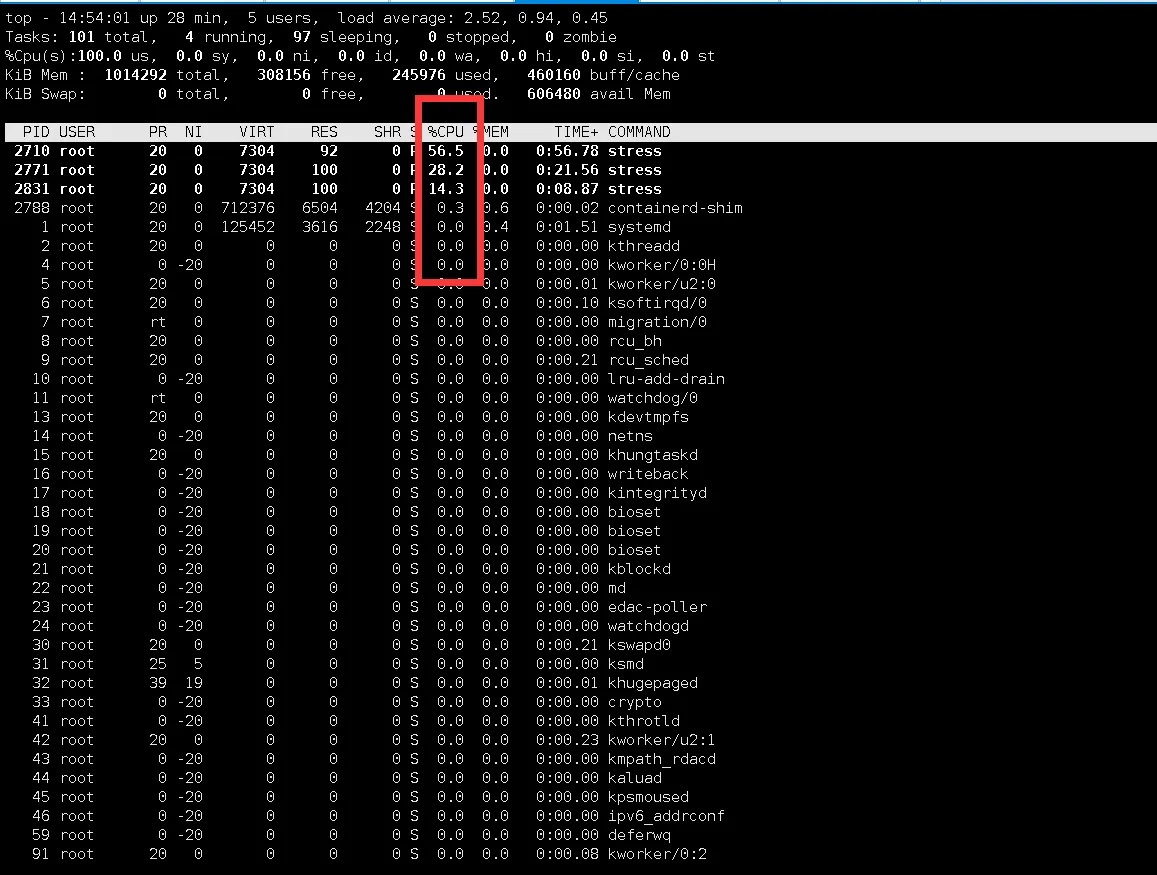The height and width of the screenshot is (875, 1157).
Task: Click 308156 free memory value
Action: (283, 75)
